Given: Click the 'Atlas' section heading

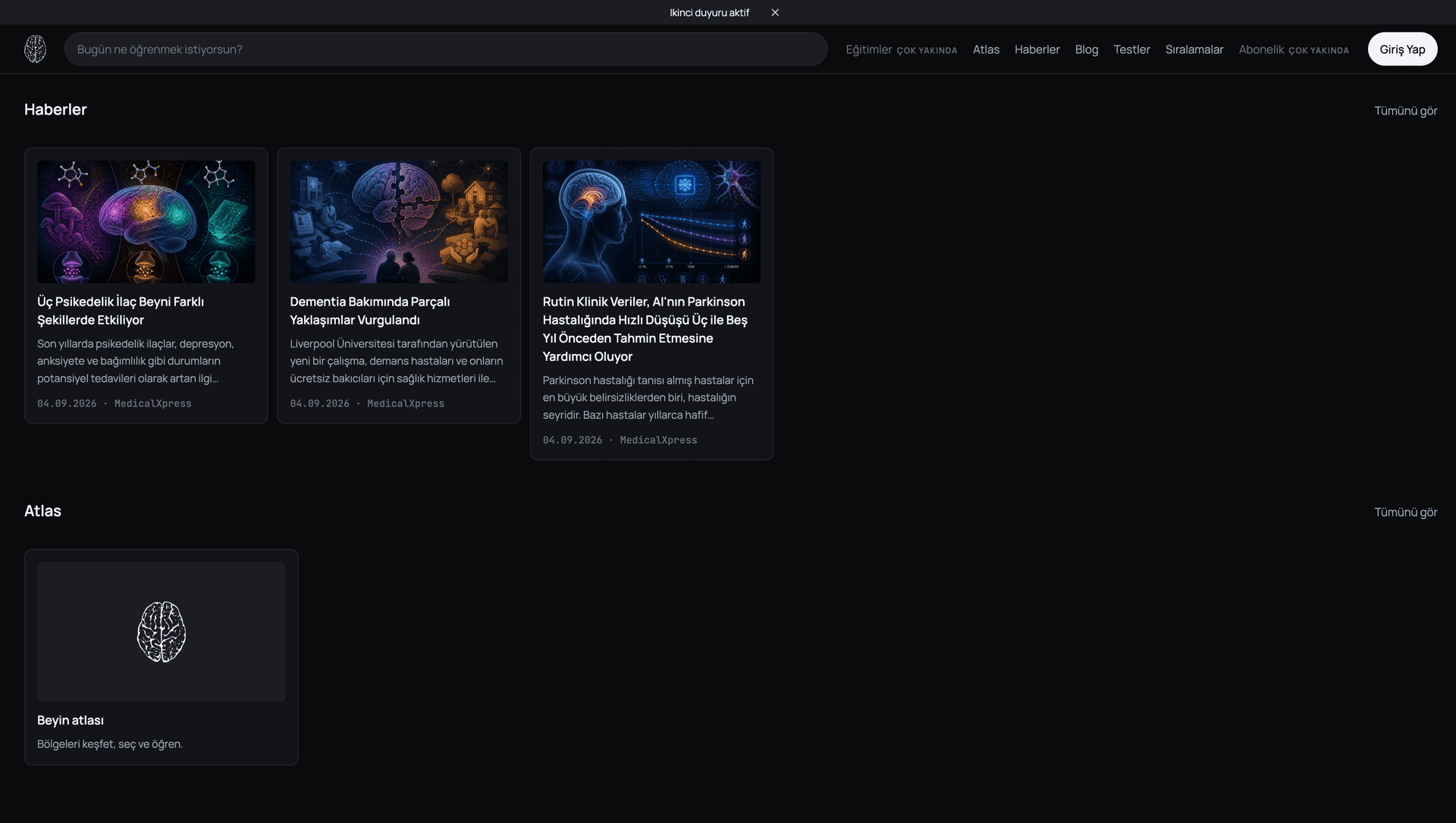Looking at the screenshot, I should 42,510.
